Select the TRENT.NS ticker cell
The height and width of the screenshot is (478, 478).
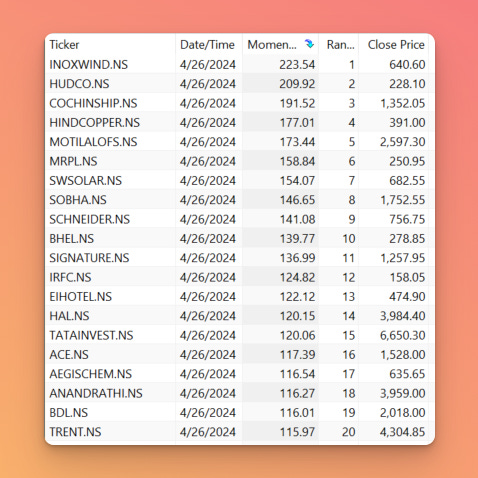click(75, 432)
